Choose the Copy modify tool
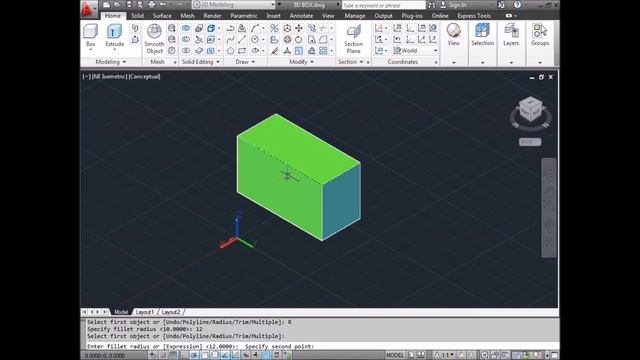This screenshot has height=360, width=640. pyautogui.click(x=312, y=28)
